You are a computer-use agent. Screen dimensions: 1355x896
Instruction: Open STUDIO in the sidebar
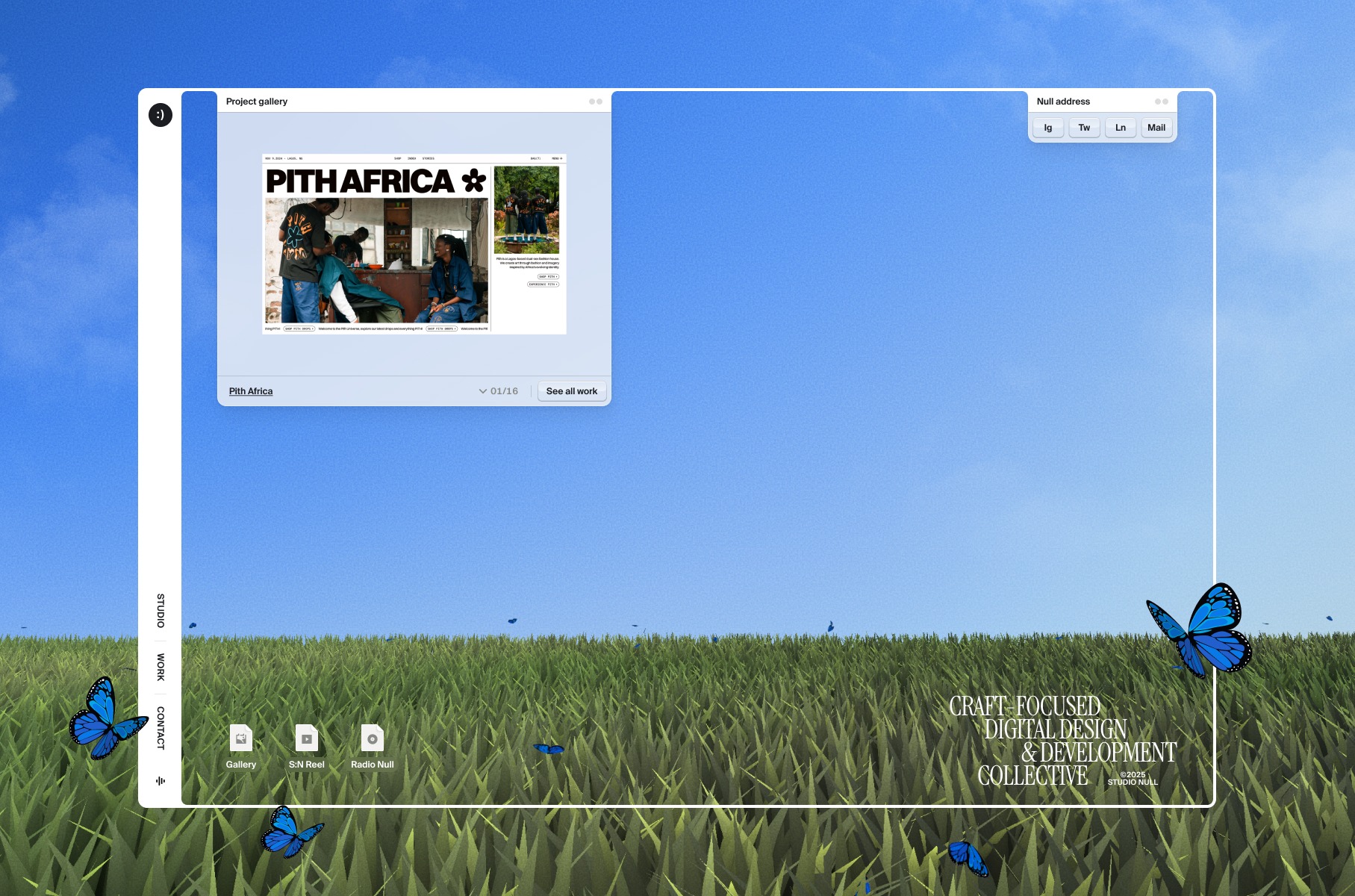pos(161,611)
